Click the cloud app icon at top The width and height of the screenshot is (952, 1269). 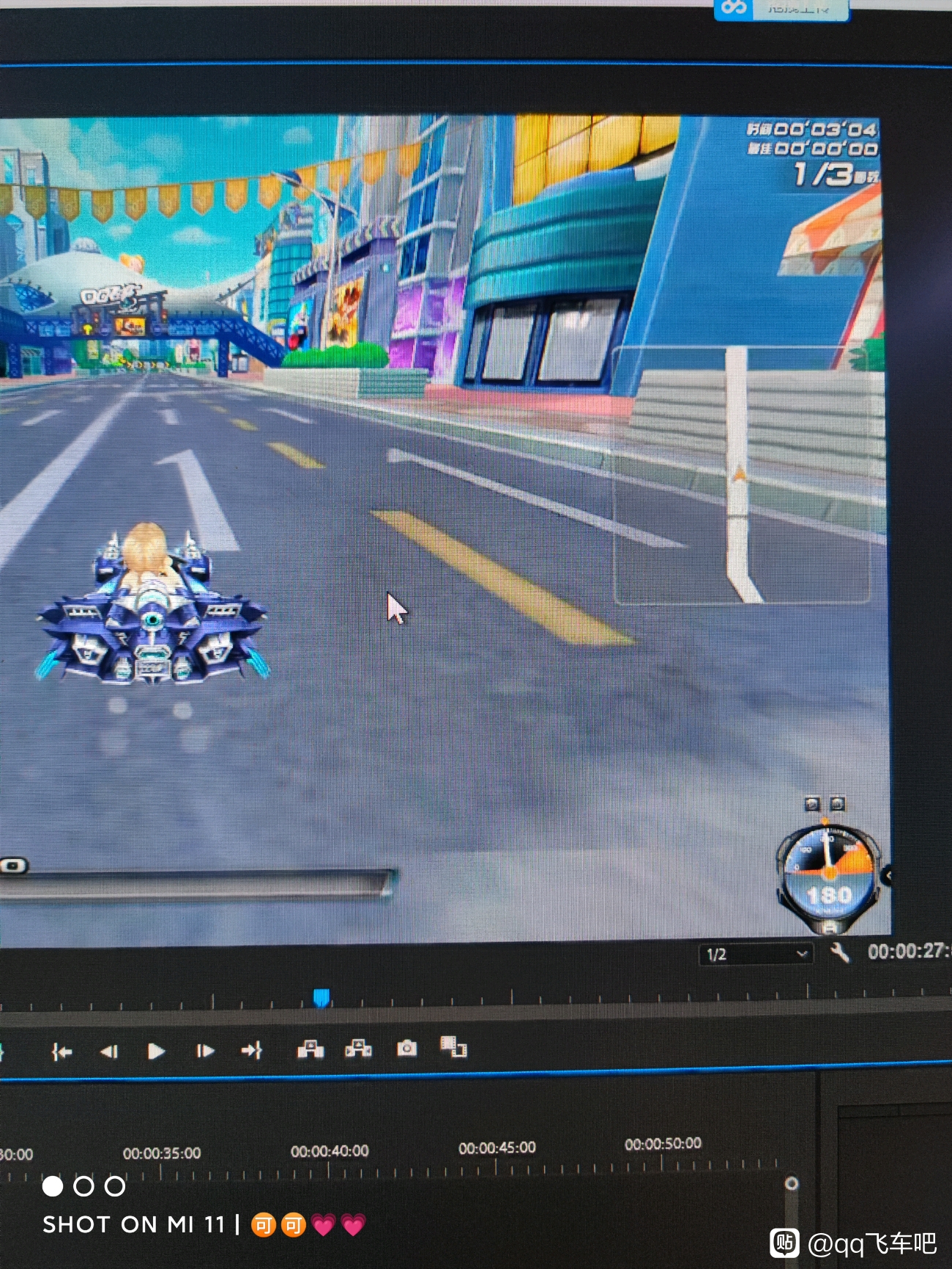point(735,8)
